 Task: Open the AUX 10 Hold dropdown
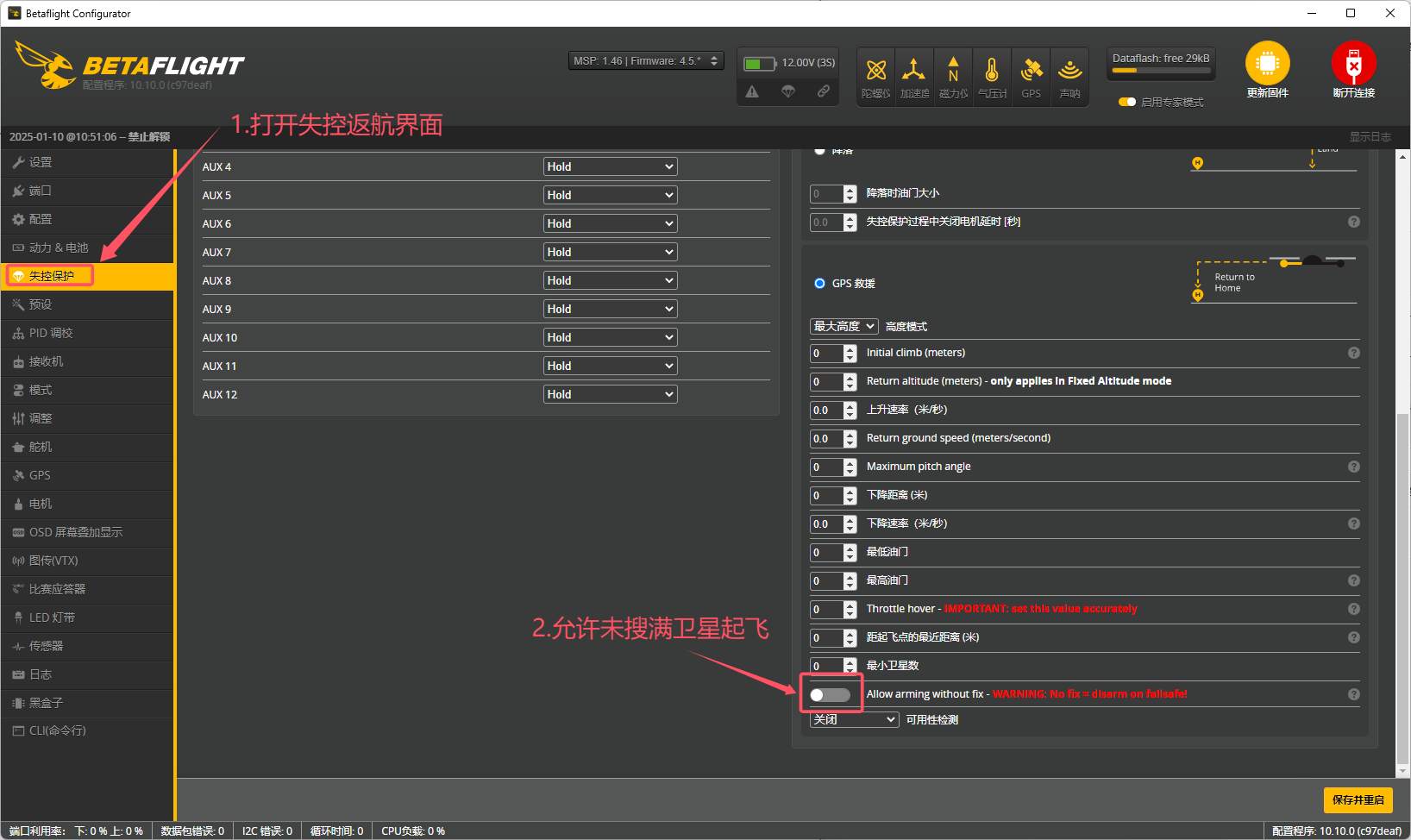610,337
